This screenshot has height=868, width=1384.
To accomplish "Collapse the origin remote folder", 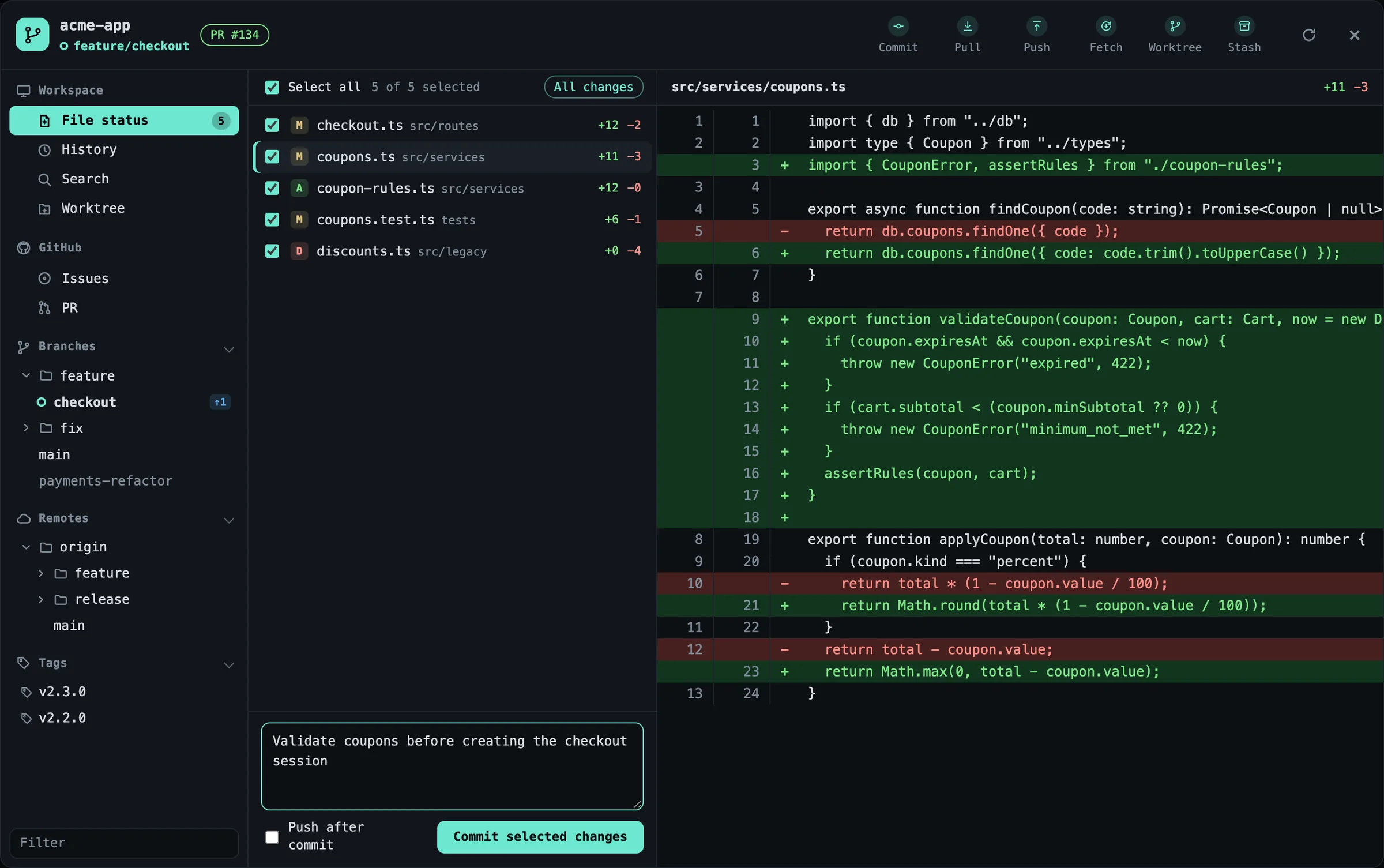I will pos(26,547).
